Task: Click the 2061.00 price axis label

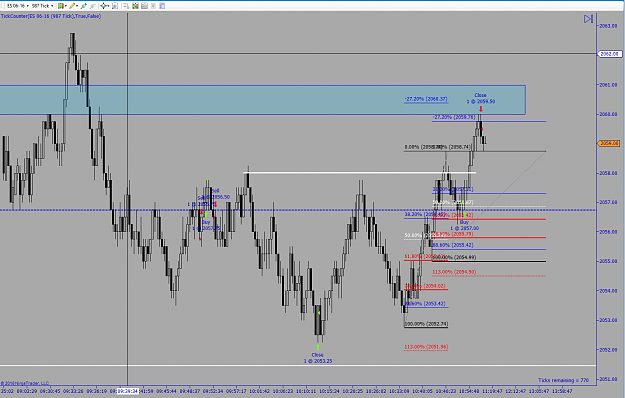Action: coord(609,85)
